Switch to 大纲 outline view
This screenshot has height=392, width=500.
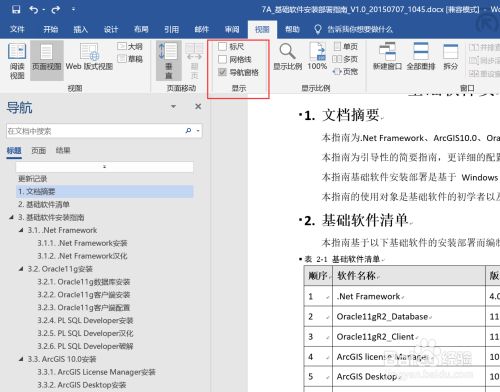pos(130,46)
